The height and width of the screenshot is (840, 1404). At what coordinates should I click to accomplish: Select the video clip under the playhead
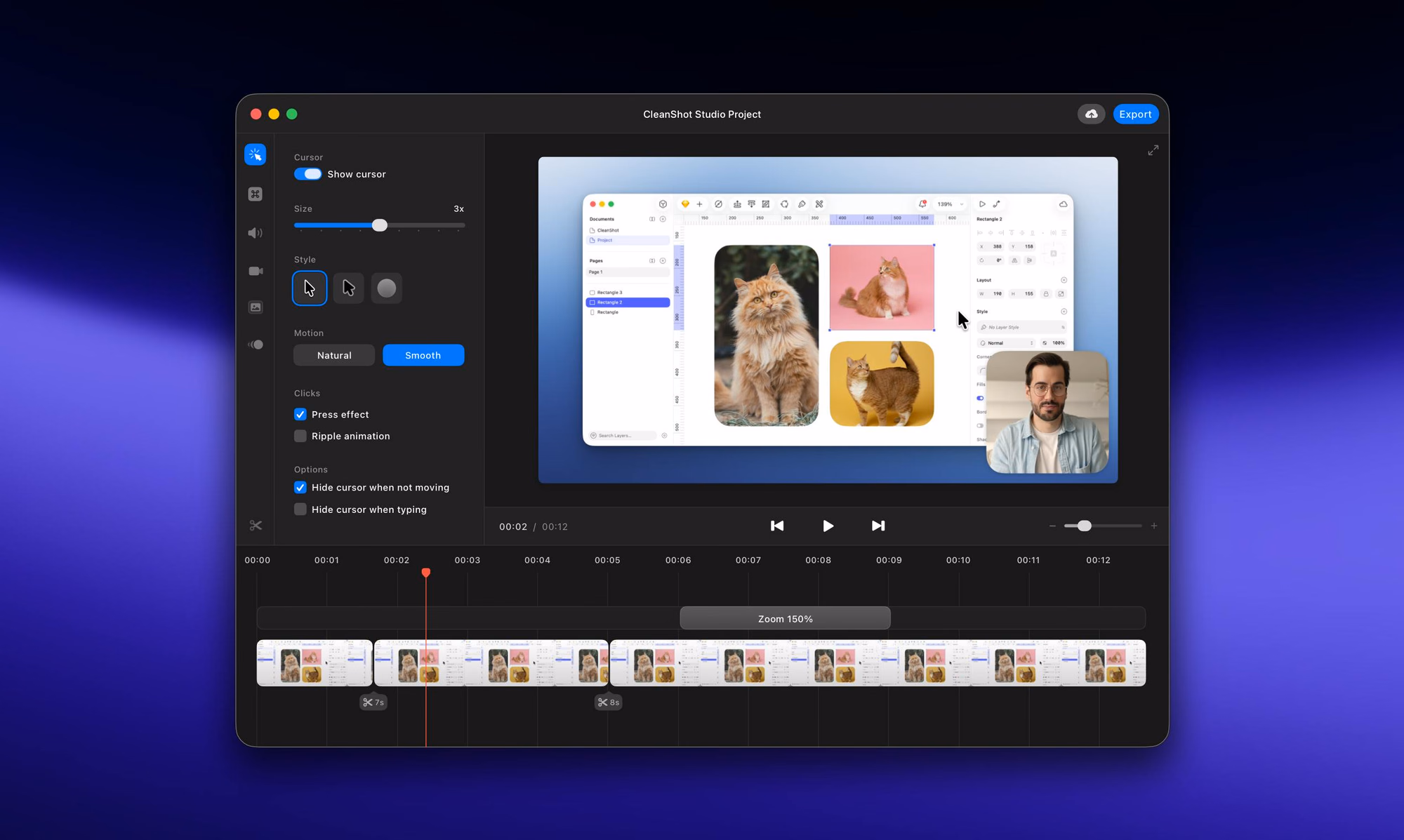(x=491, y=663)
